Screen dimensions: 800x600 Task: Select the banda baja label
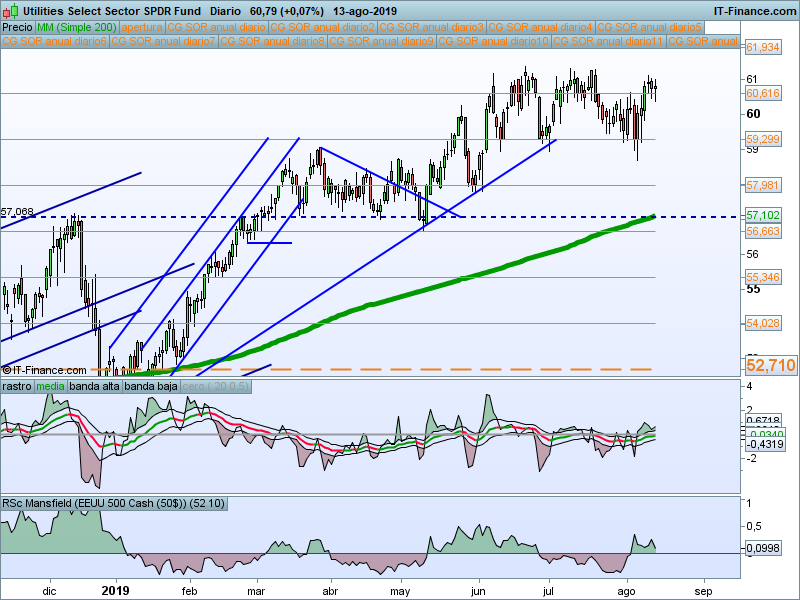pos(151,386)
